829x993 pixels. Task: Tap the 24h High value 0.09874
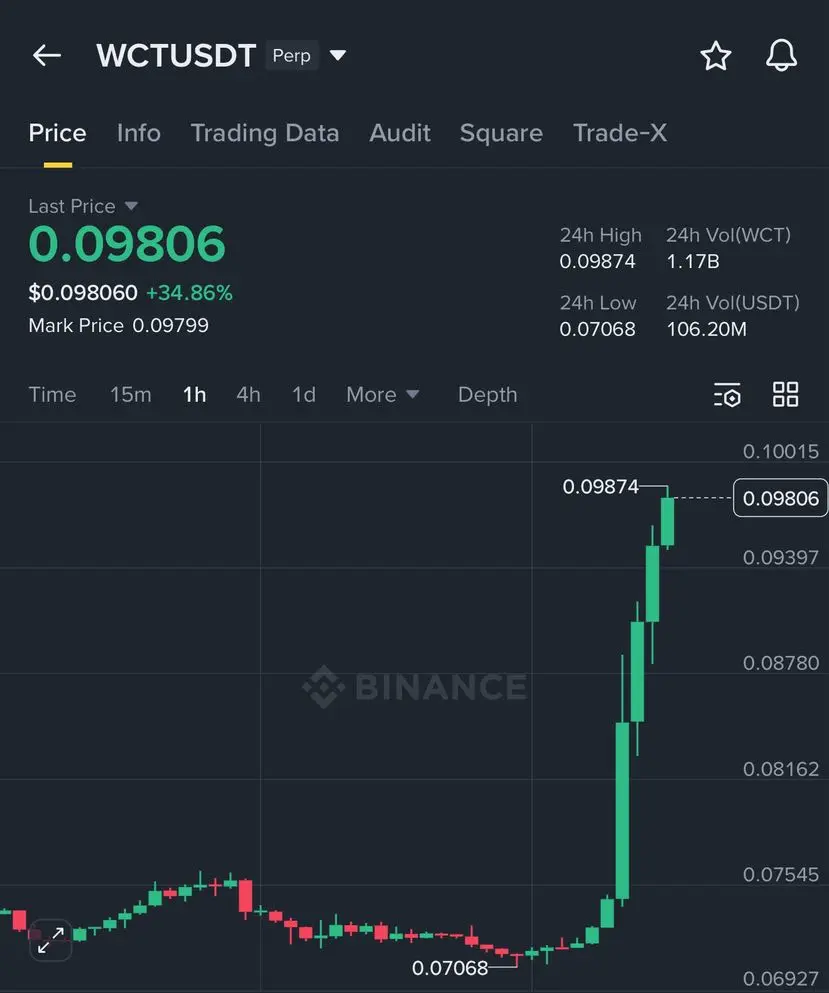click(597, 262)
